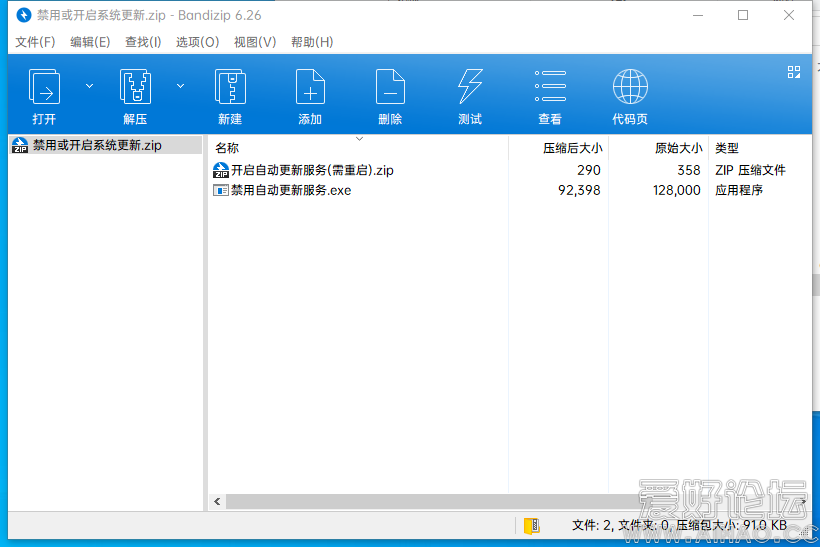Maximize the Bandizip window

pyautogui.click(x=743, y=15)
